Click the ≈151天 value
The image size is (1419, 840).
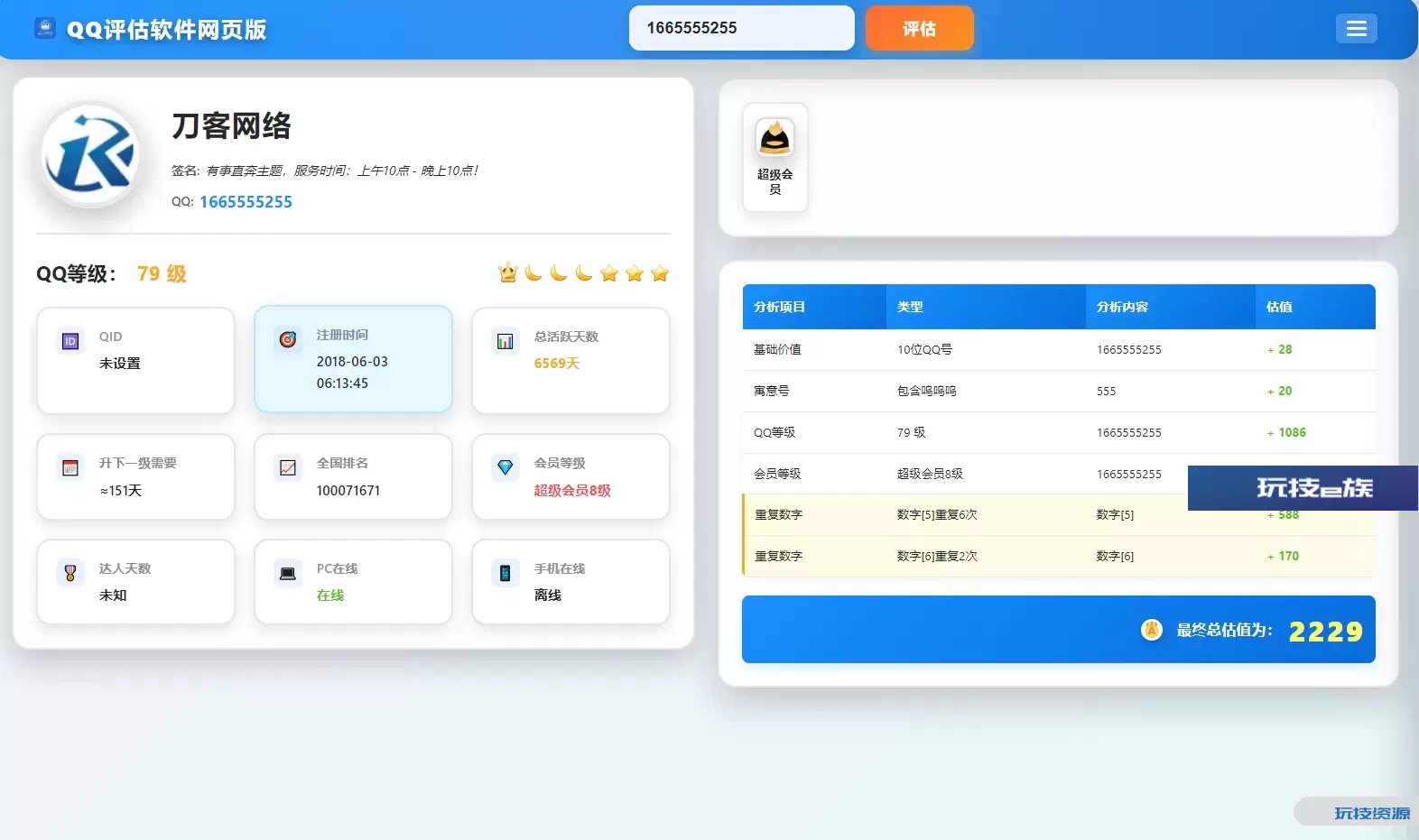click(x=120, y=491)
